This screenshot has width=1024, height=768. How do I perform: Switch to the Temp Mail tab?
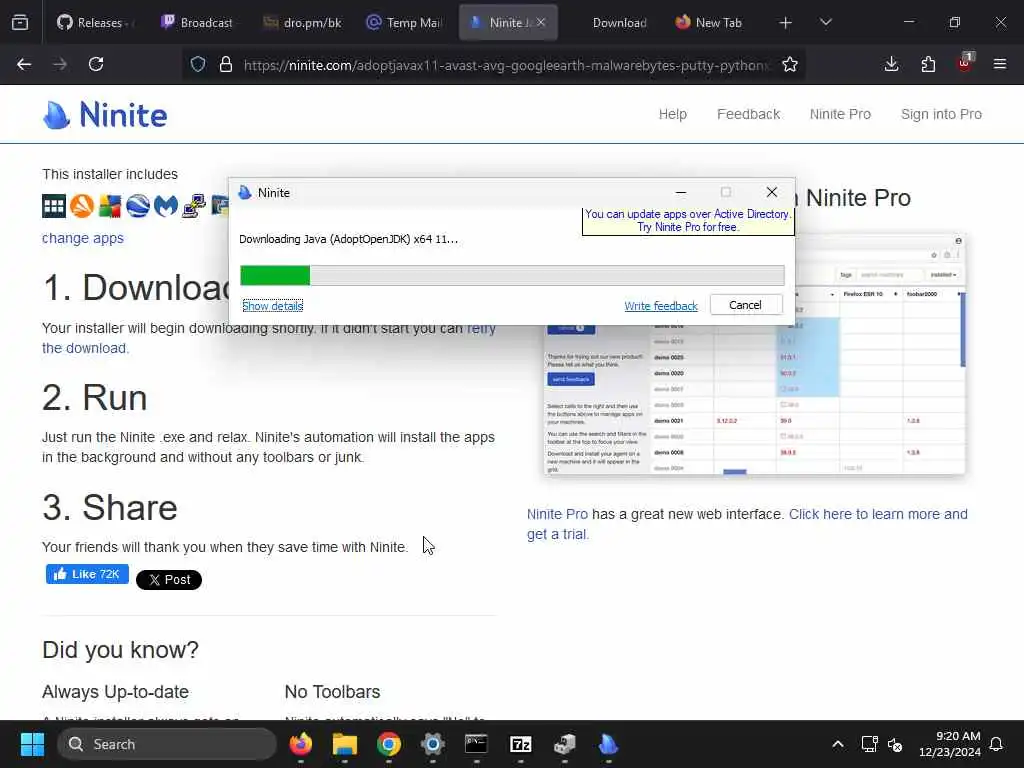404,22
